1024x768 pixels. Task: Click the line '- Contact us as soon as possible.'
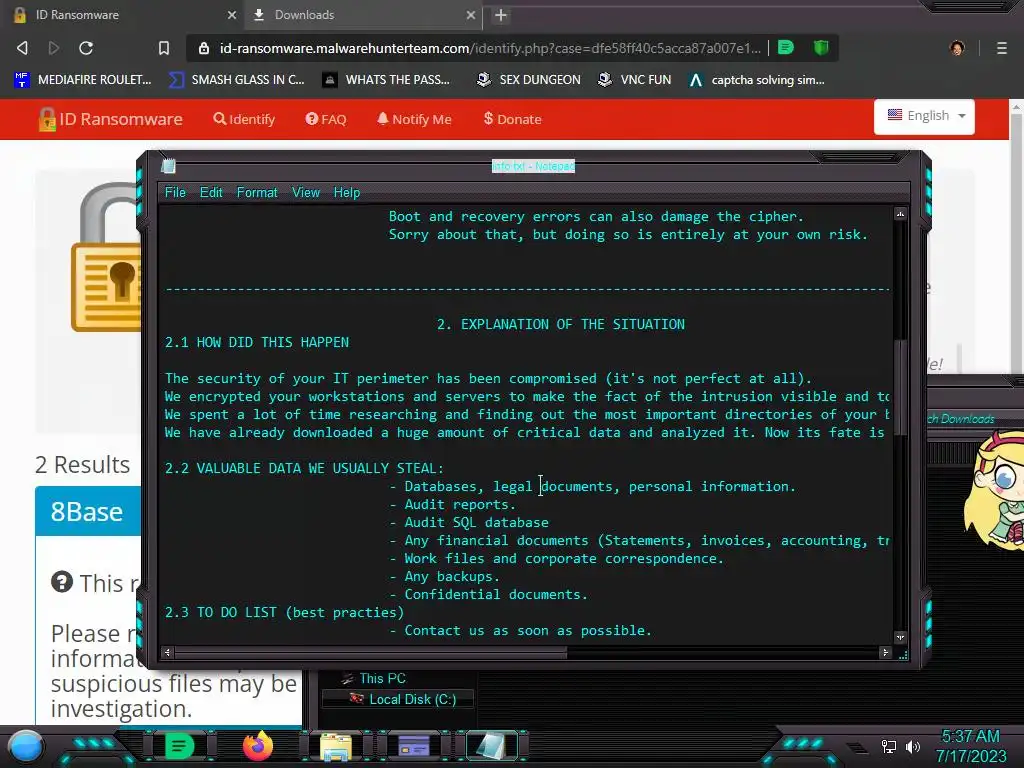(x=520, y=630)
